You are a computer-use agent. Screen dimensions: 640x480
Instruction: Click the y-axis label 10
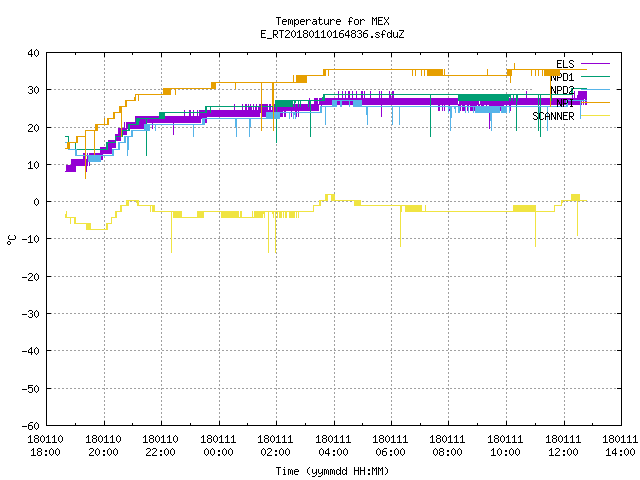click(33, 165)
